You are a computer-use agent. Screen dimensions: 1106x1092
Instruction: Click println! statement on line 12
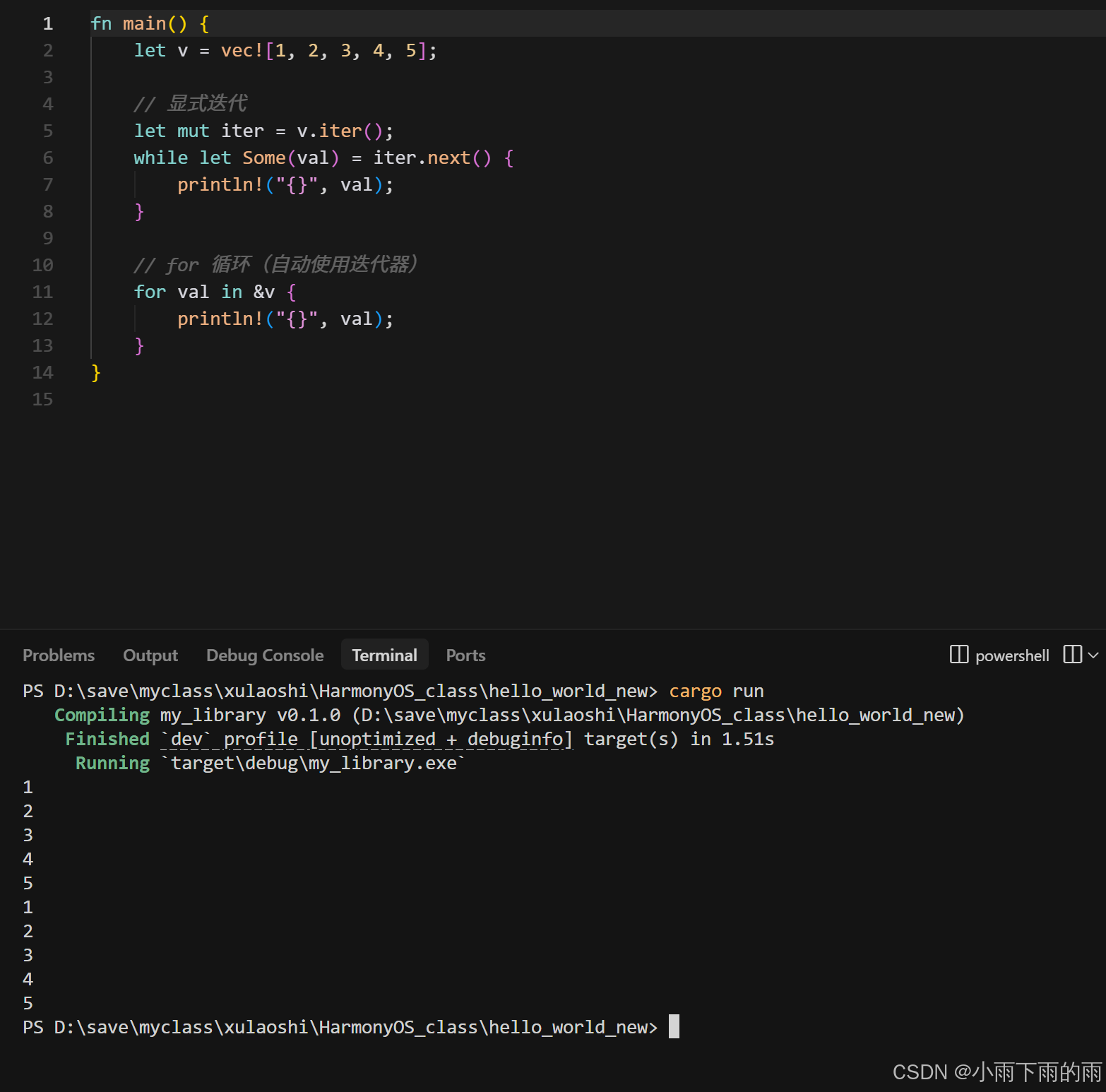click(x=285, y=319)
